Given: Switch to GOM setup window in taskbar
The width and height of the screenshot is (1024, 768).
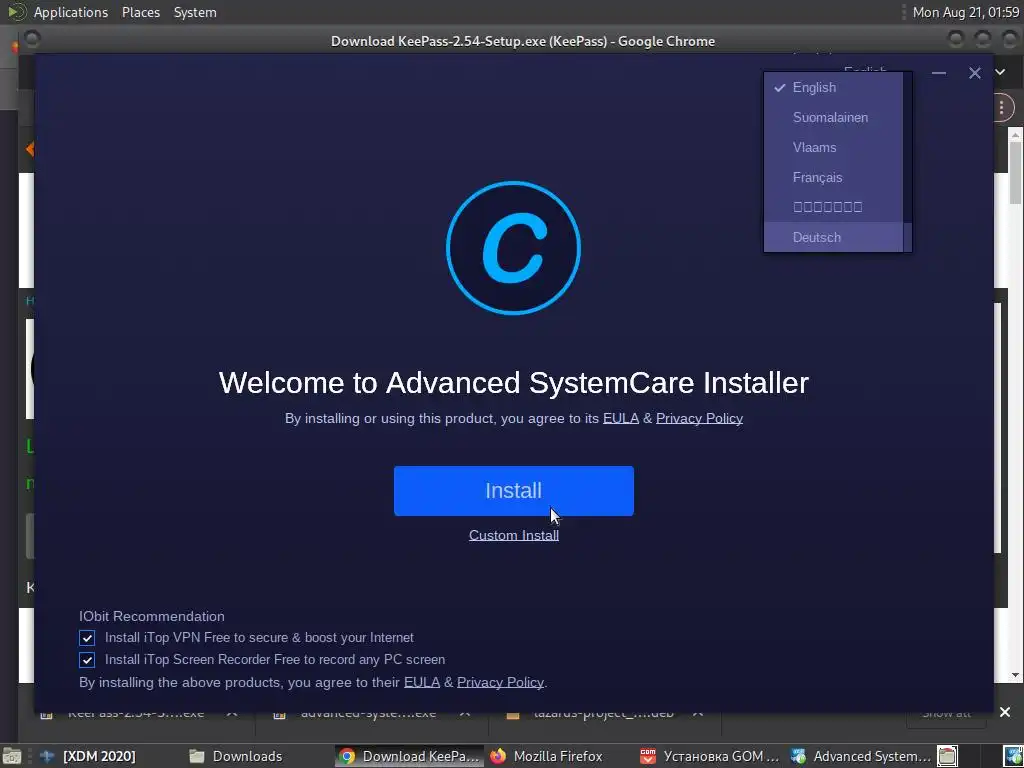Looking at the screenshot, I should [709, 756].
